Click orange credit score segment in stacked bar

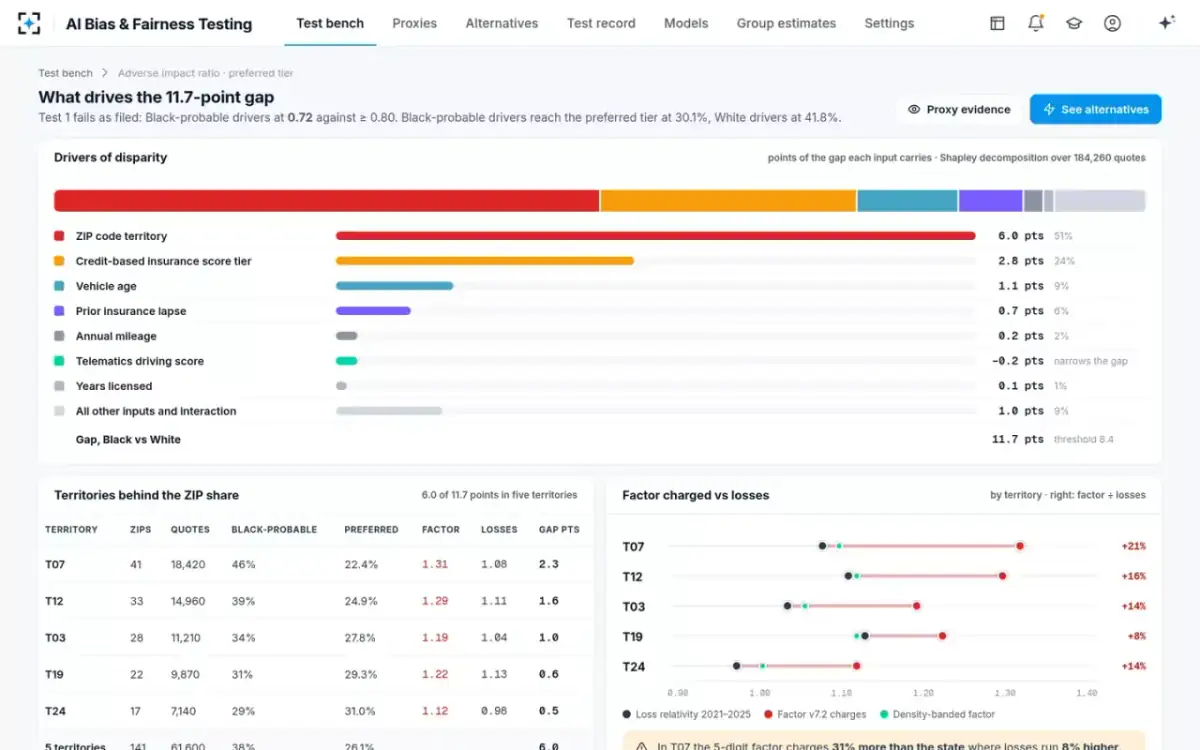(x=728, y=200)
